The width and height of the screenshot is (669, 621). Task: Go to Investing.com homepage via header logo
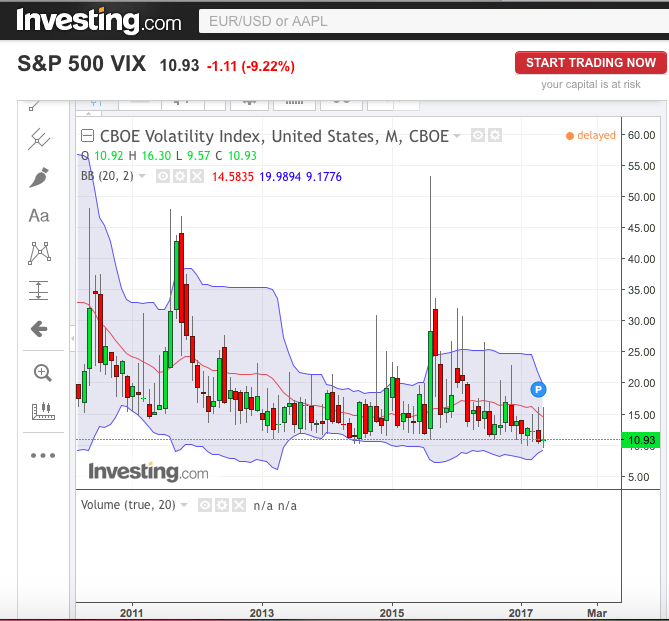[99, 20]
